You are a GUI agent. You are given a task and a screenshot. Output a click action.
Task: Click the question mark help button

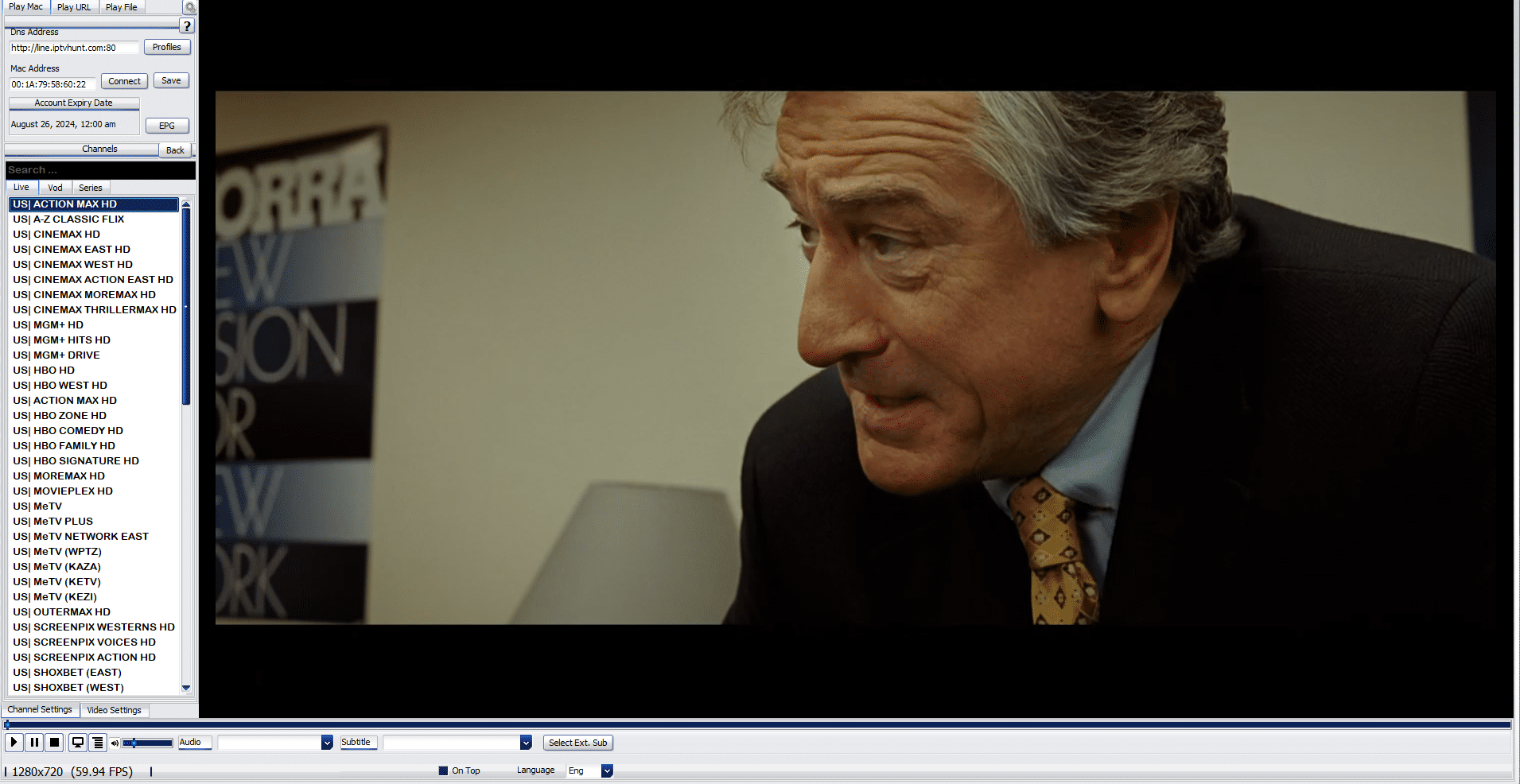coord(187,26)
